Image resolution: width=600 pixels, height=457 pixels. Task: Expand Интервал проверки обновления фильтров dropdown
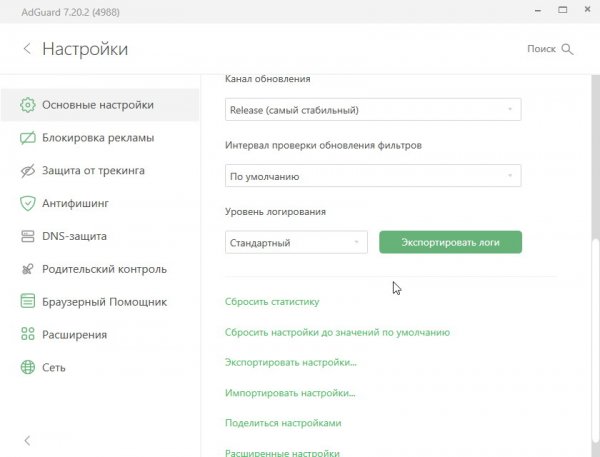click(373, 176)
